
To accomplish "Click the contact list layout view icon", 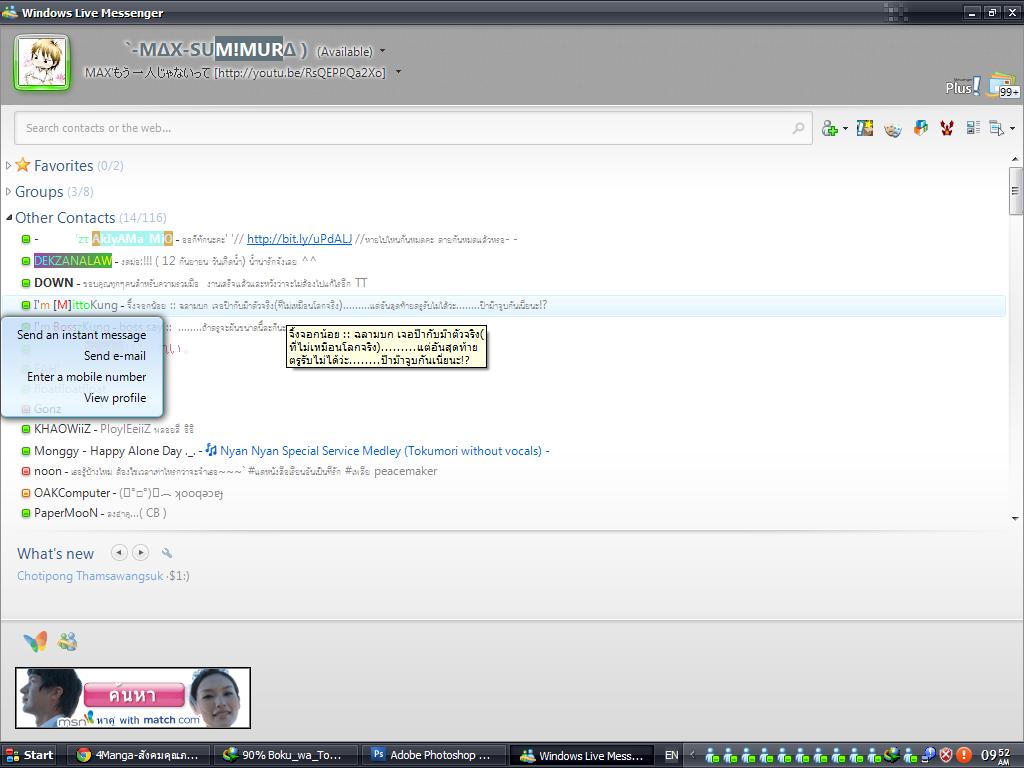I will click(973, 128).
